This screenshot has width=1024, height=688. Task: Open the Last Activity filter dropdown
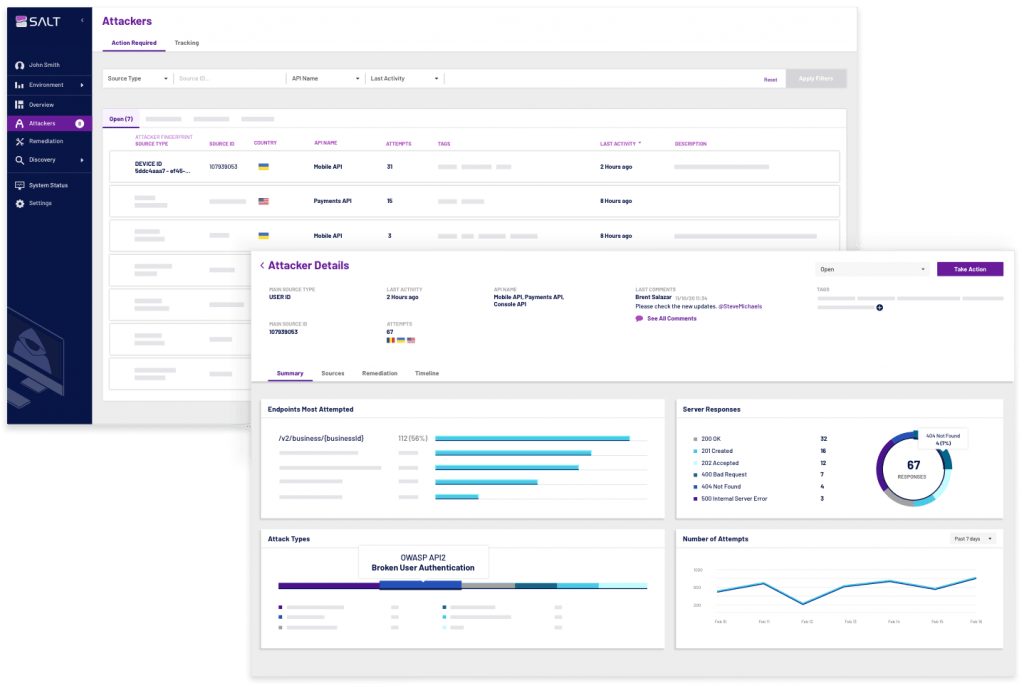[x=404, y=78]
